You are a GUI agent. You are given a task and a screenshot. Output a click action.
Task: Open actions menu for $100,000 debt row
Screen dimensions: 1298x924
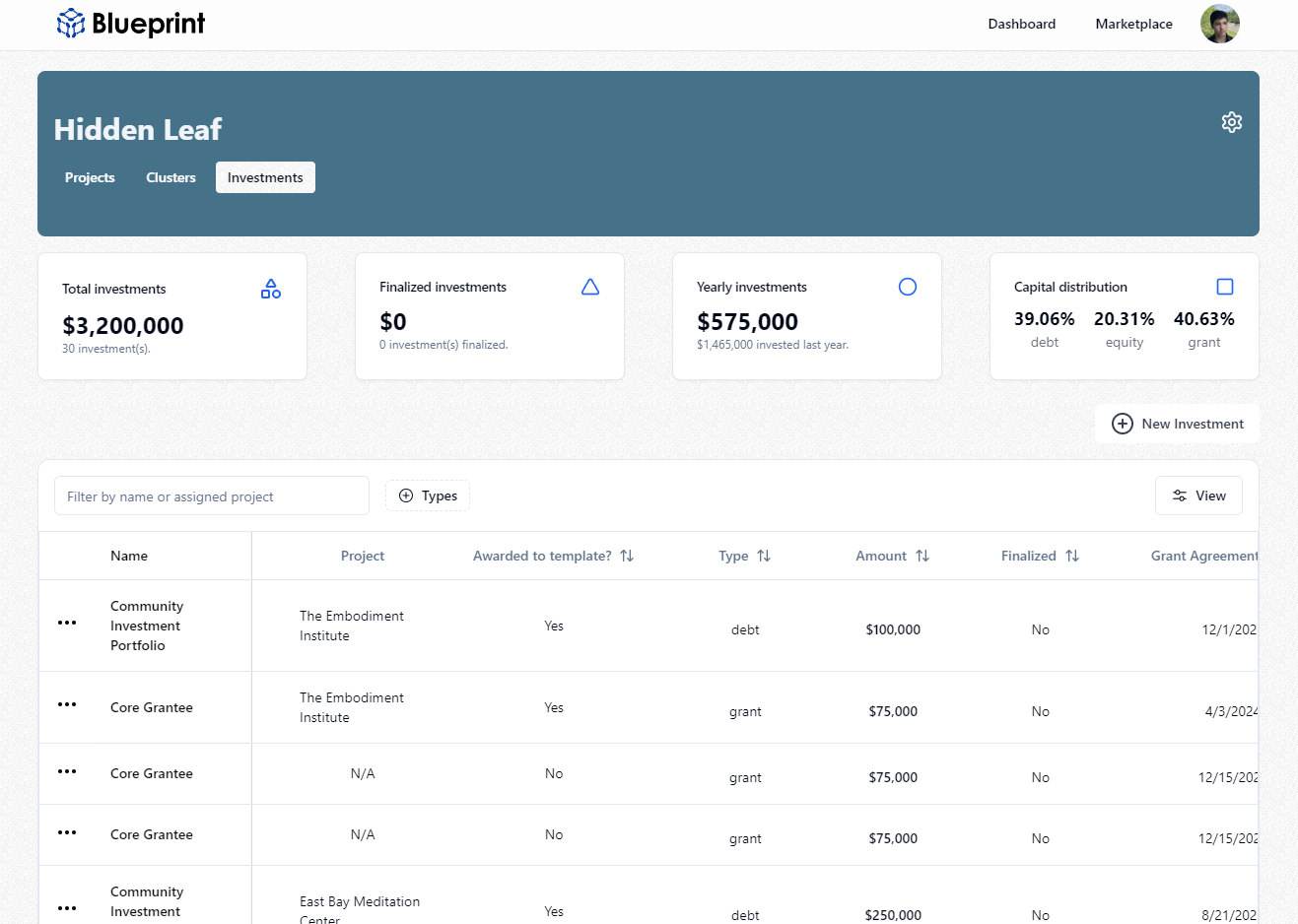coord(67,623)
